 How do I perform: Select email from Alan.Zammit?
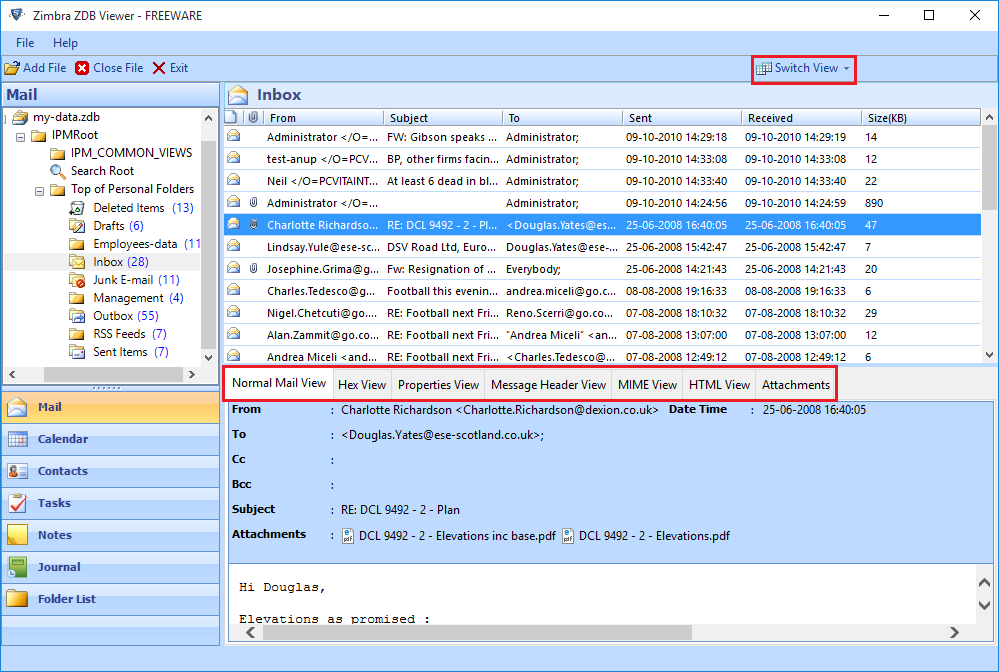pyautogui.click(x=602, y=335)
